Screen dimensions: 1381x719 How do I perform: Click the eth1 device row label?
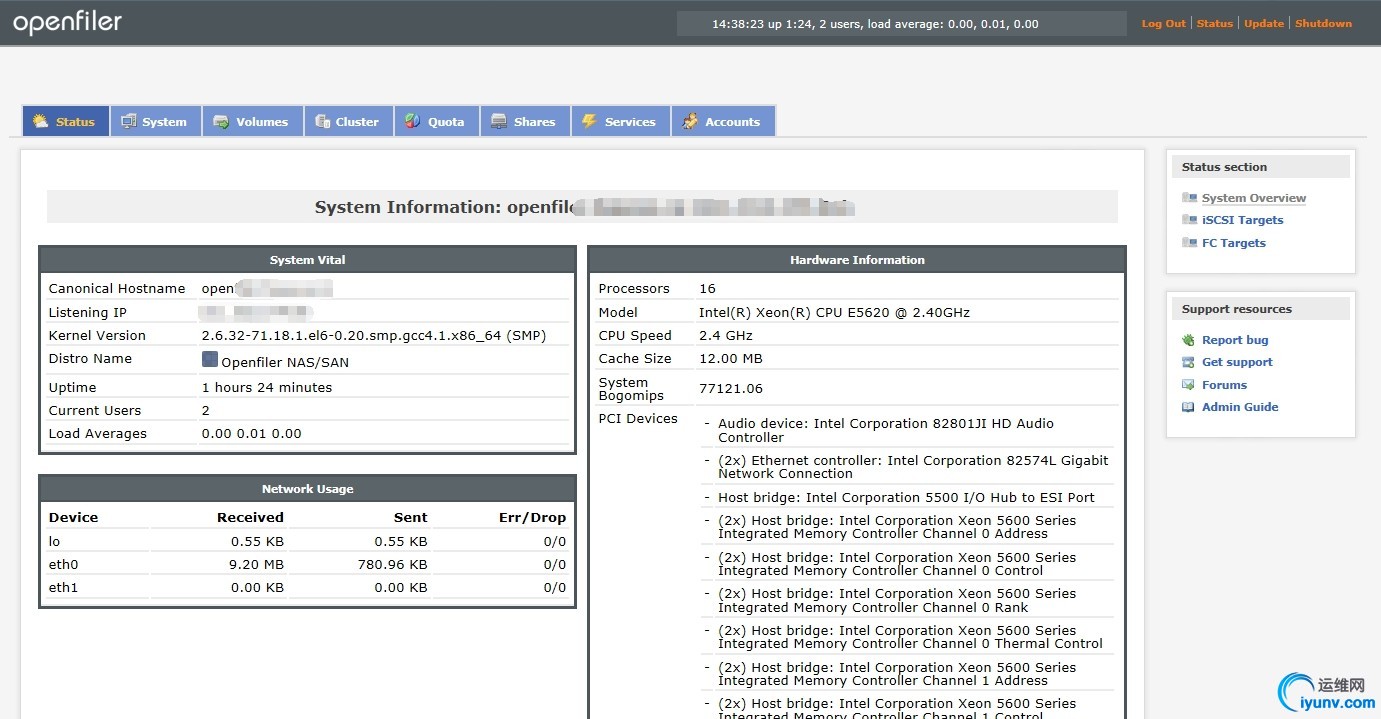(x=63, y=588)
